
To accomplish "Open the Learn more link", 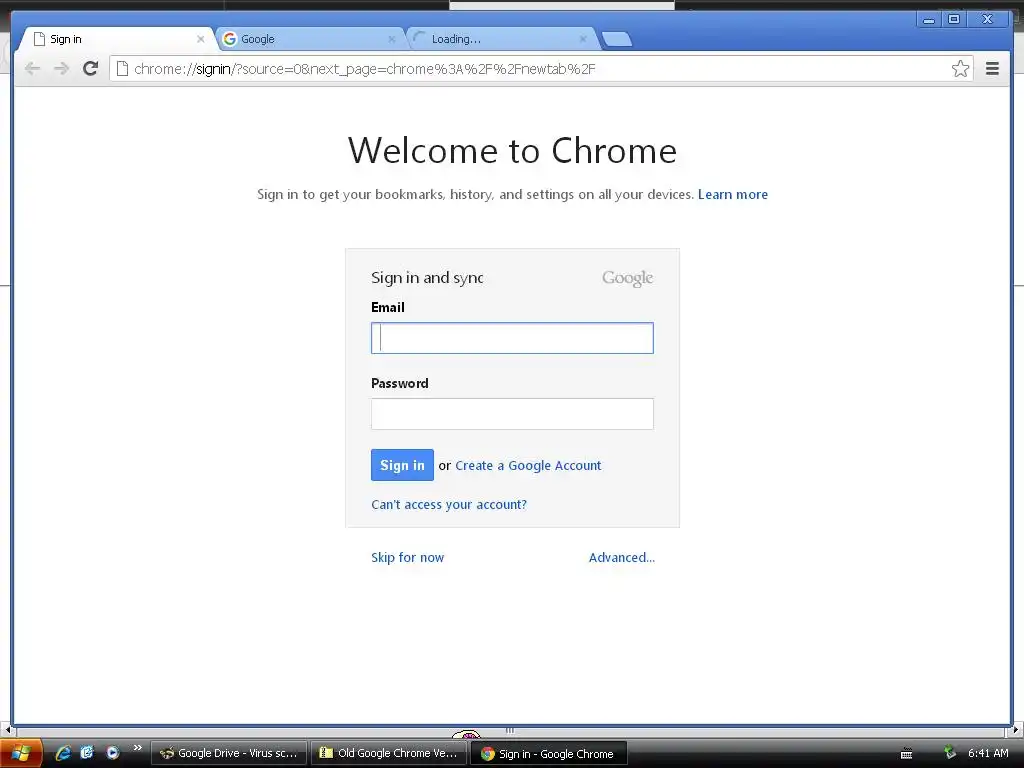I will click(x=733, y=194).
